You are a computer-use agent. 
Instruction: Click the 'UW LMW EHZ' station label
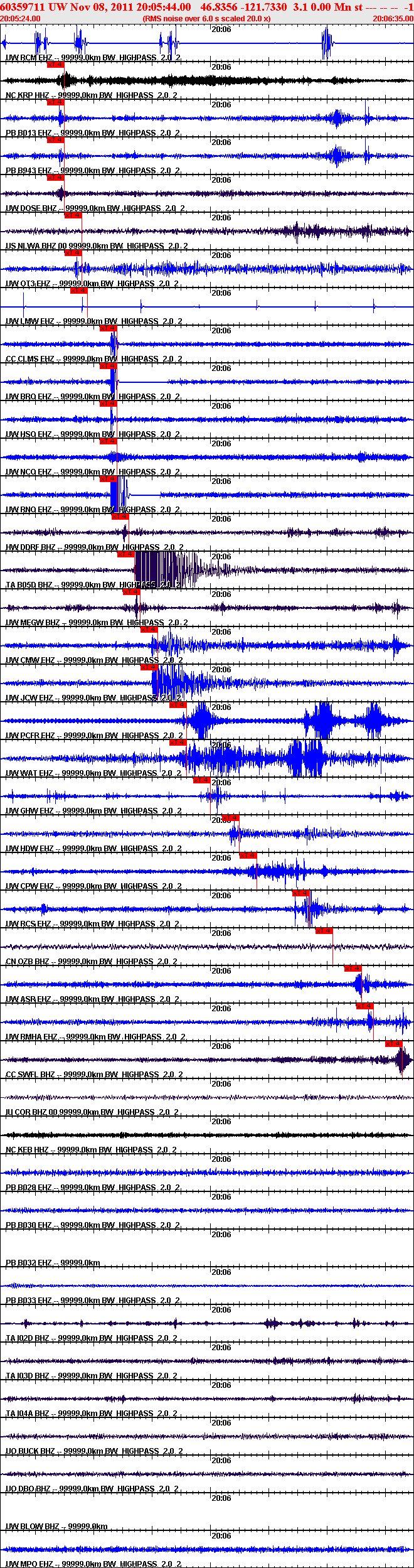(30, 321)
